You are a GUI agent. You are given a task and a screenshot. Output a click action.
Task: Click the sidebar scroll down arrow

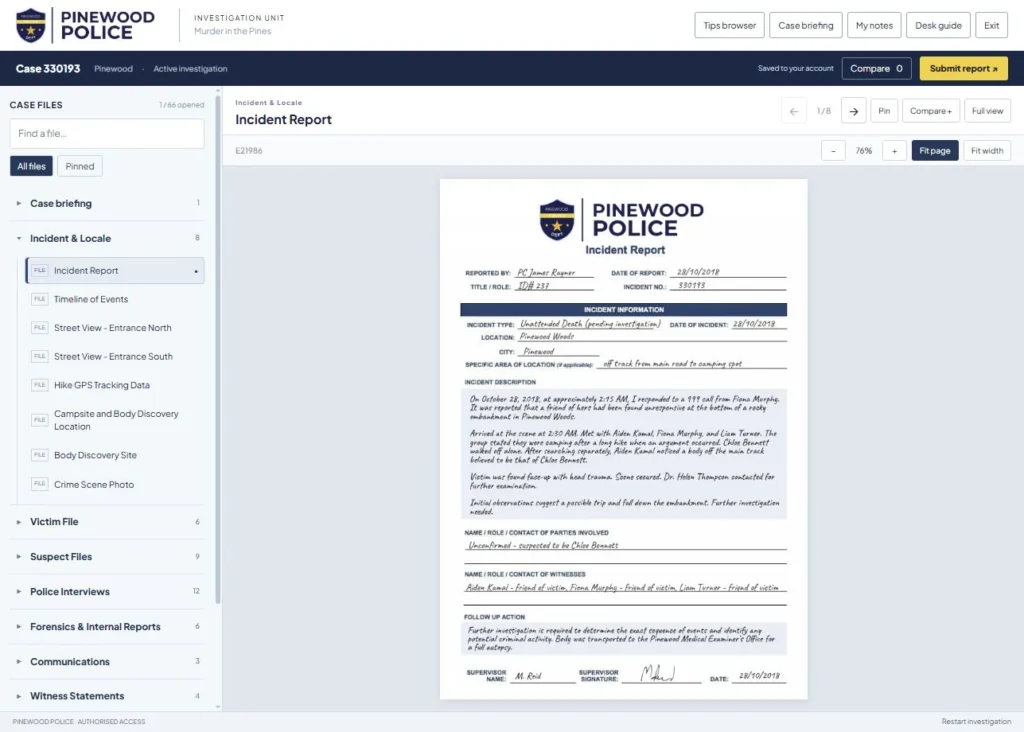(217, 707)
